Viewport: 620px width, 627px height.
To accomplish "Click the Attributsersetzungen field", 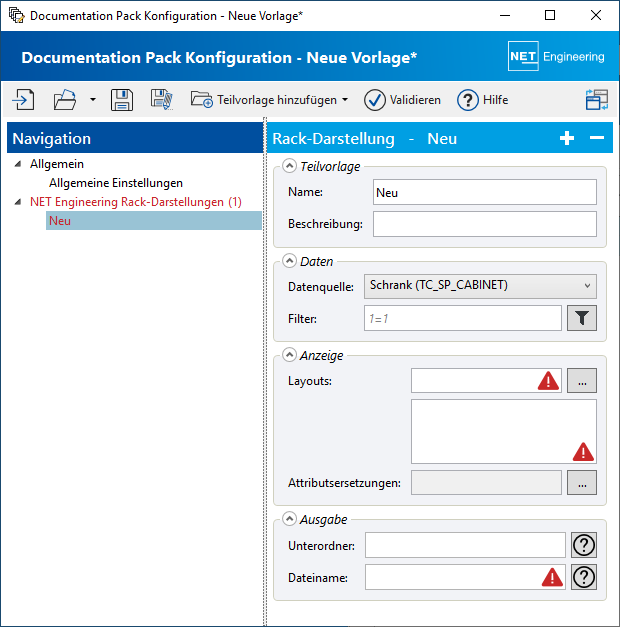I will coord(486,483).
